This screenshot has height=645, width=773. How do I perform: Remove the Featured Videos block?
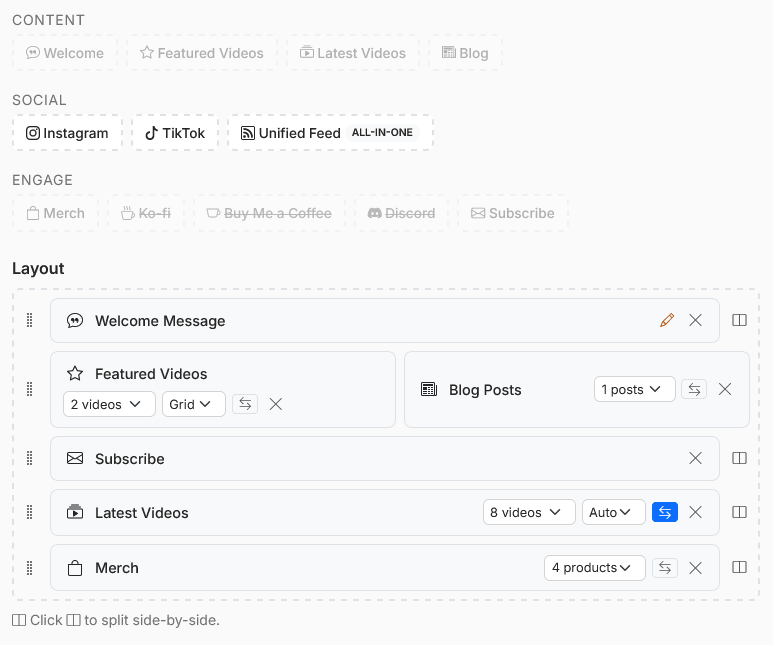pos(276,404)
